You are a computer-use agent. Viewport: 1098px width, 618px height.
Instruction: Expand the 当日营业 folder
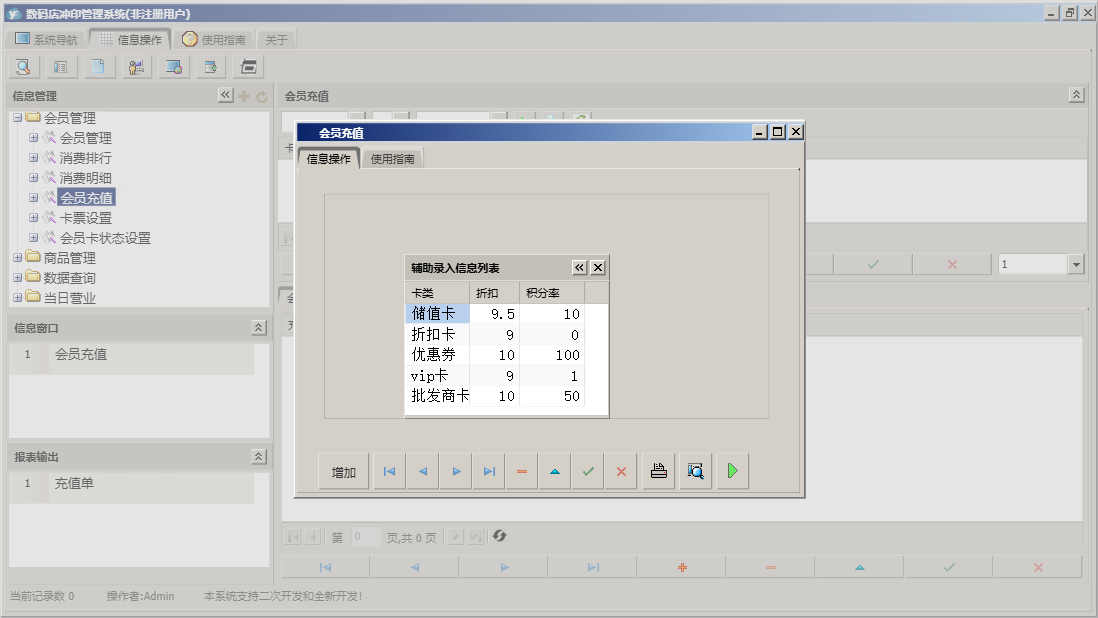(x=18, y=297)
